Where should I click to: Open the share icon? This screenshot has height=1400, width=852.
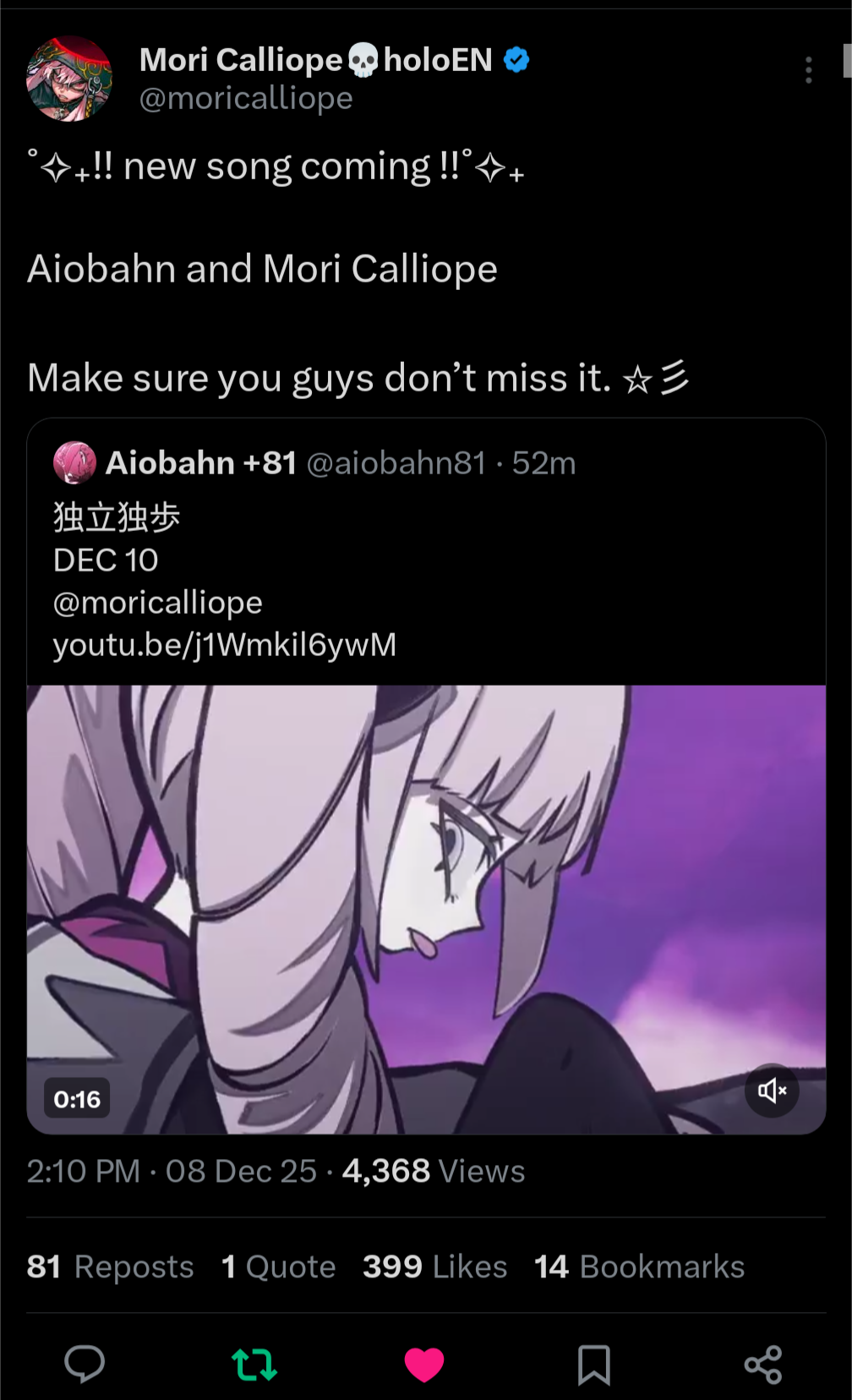click(763, 1364)
